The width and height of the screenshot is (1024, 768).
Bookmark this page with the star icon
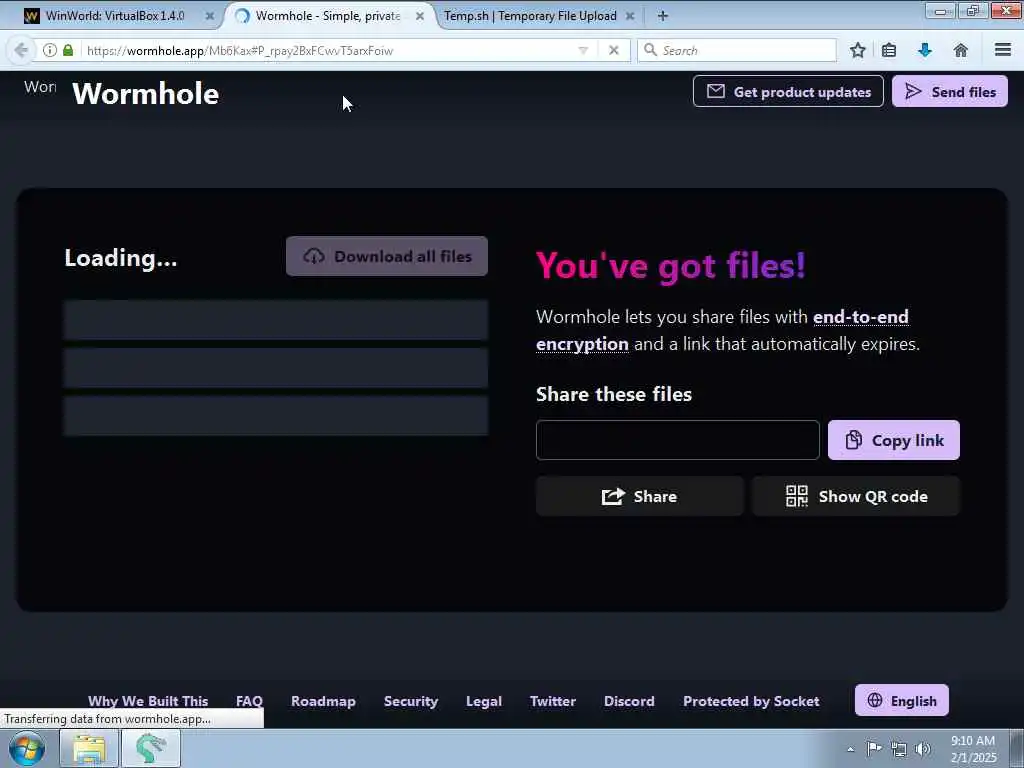pos(857,50)
